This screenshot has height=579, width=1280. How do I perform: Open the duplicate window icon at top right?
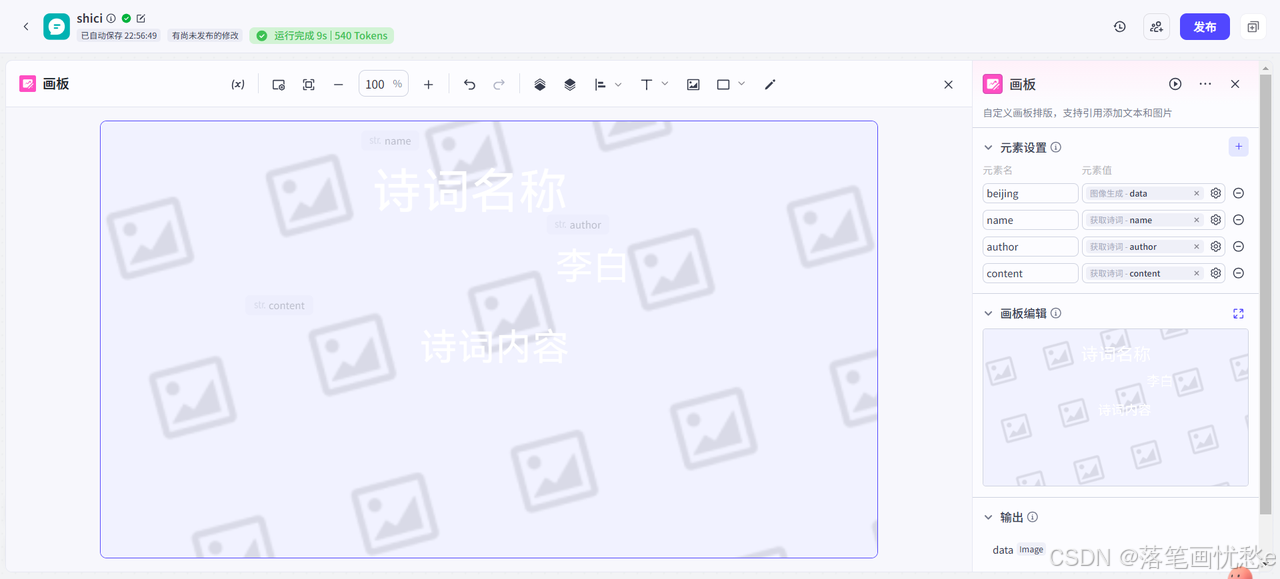pos(1252,27)
